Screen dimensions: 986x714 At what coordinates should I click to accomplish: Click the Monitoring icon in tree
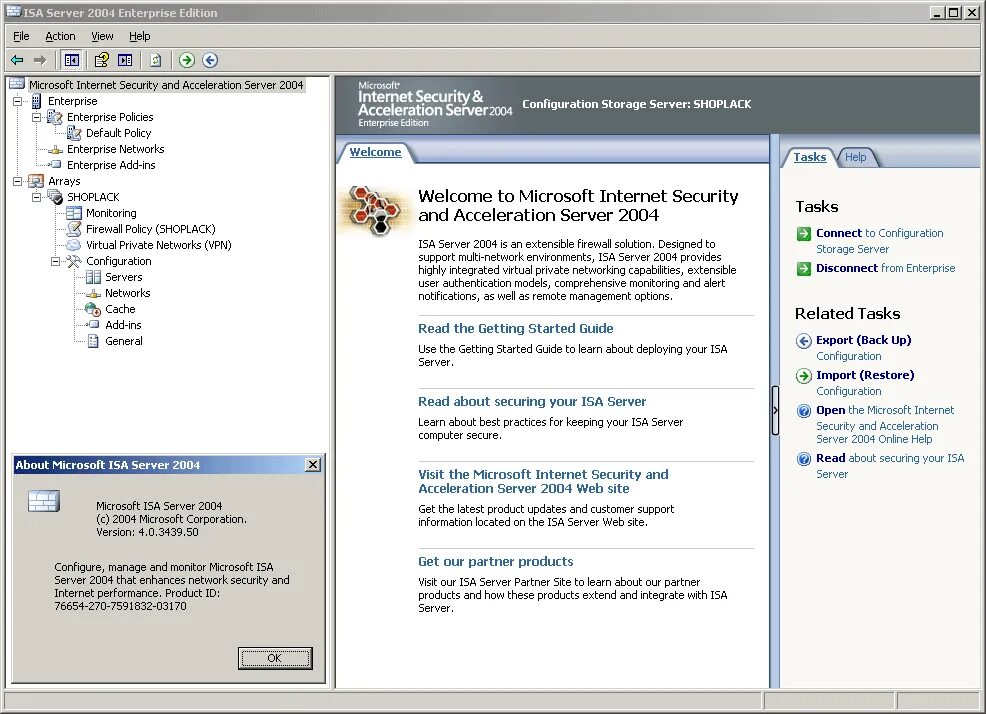pos(74,213)
